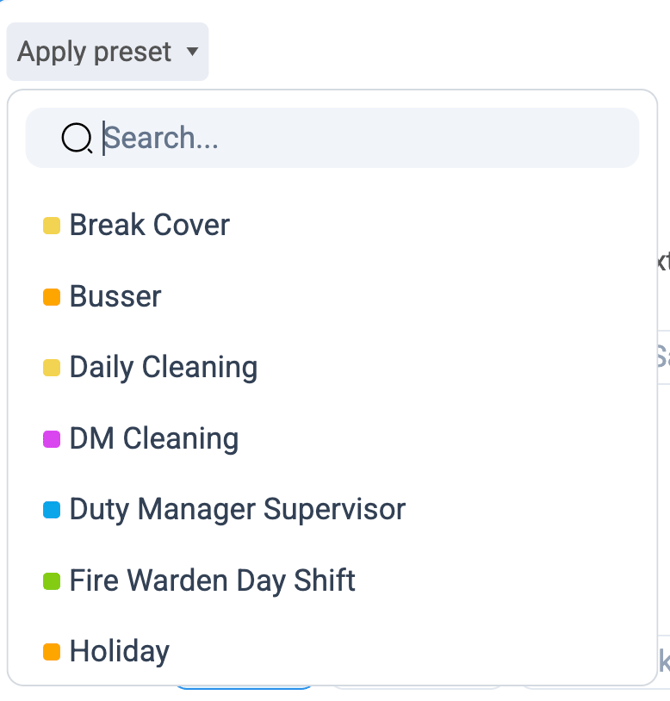Viewport: 670px width, 701px height.
Task: Choose the Break Cover preset
Action: [149, 225]
